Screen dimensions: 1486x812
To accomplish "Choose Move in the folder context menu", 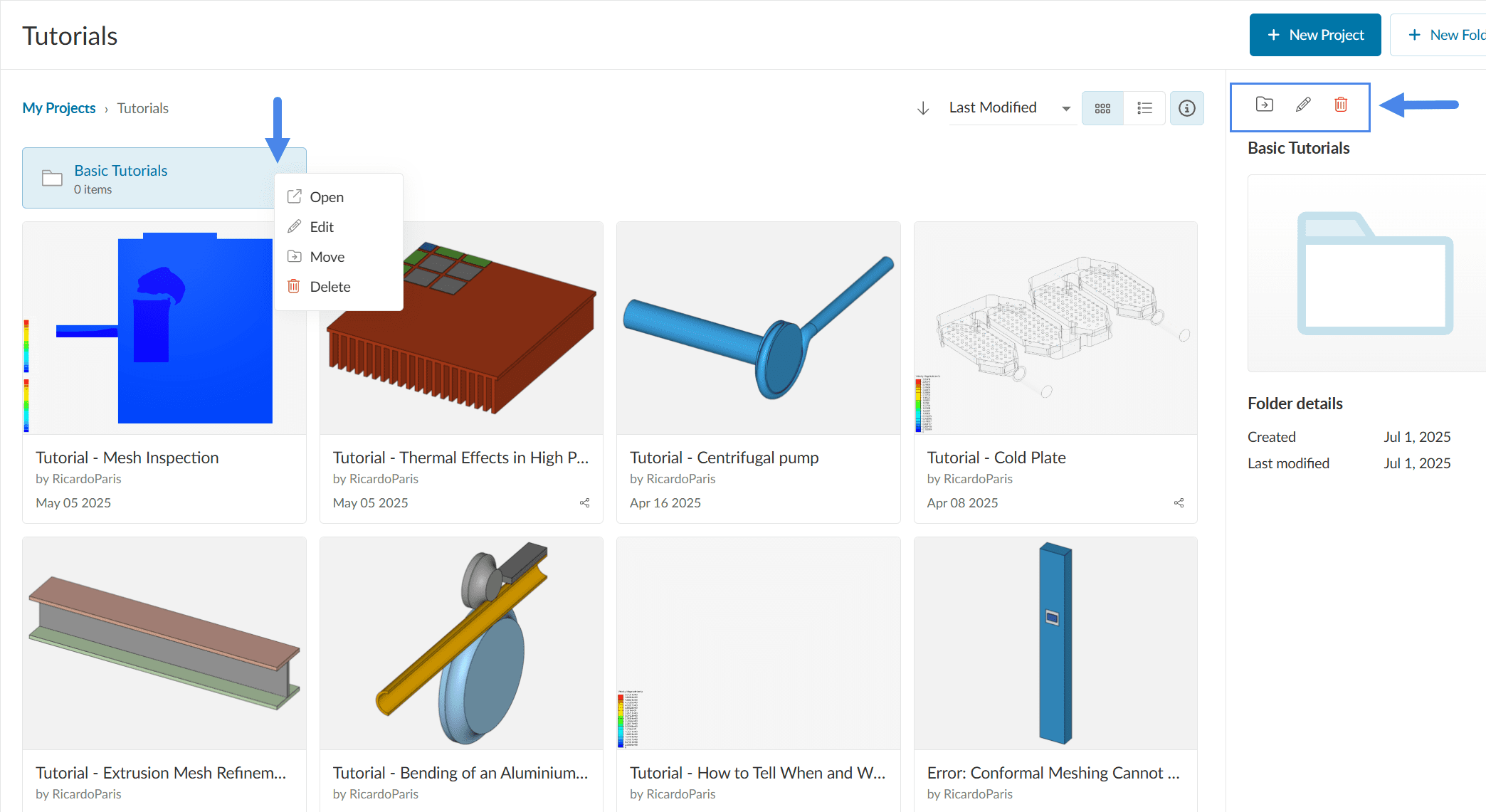I will tap(327, 257).
